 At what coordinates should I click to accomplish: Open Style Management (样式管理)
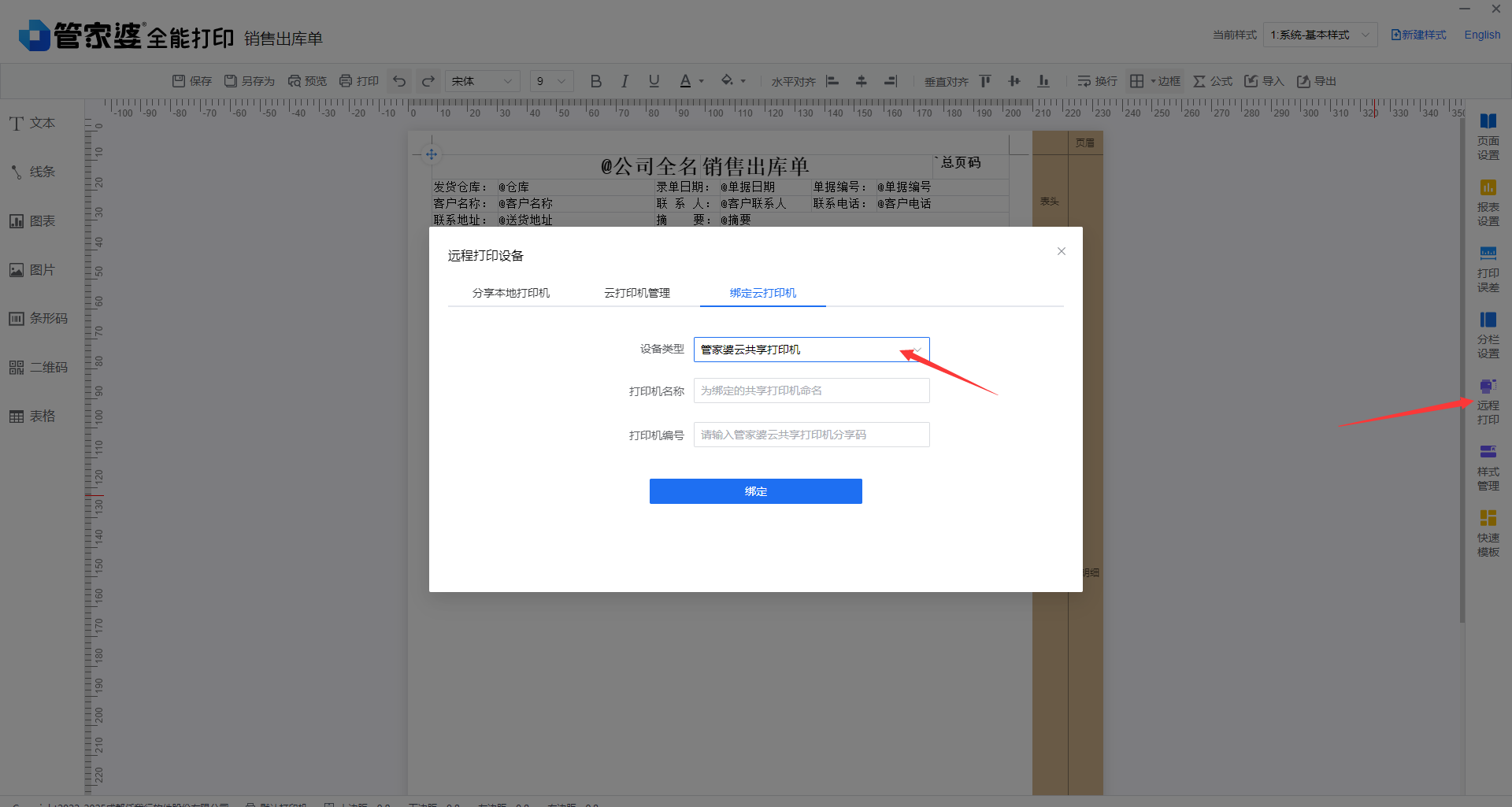click(x=1488, y=468)
